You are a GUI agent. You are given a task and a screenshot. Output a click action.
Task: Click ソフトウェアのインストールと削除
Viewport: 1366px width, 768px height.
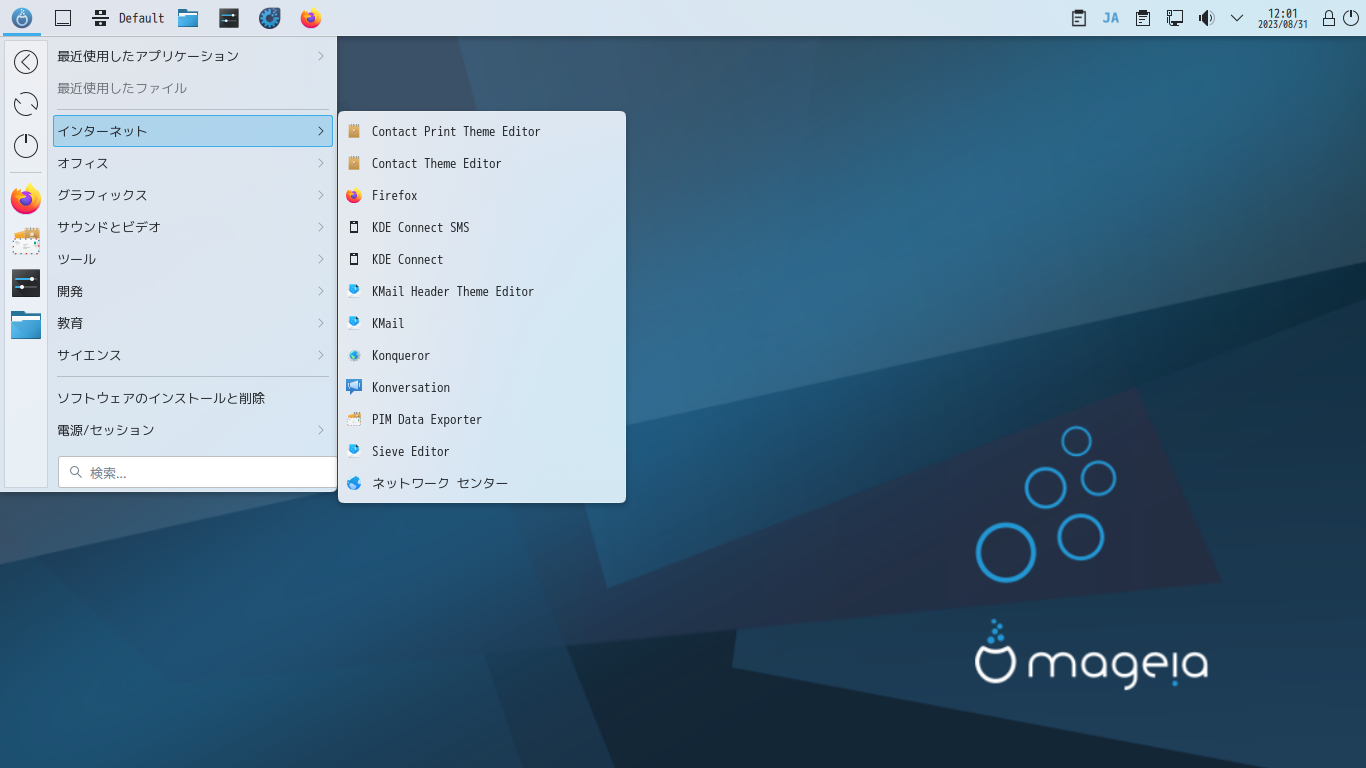(x=192, y=398)
